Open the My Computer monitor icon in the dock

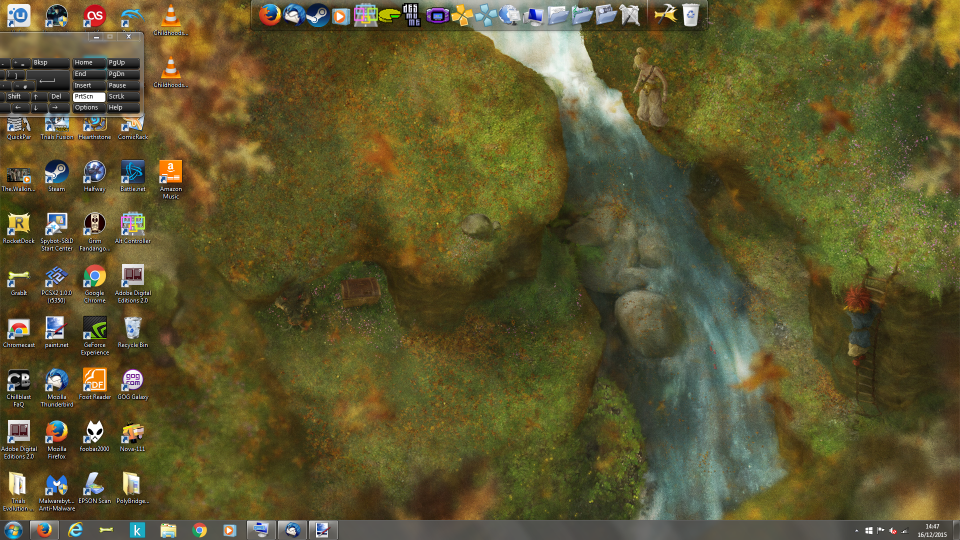pos(534,15)
